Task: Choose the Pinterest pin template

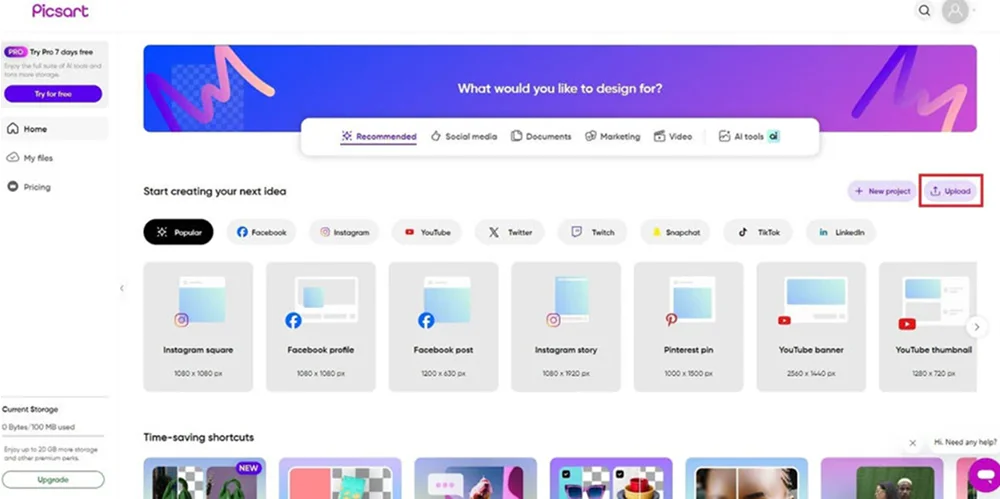Action: 689,326
